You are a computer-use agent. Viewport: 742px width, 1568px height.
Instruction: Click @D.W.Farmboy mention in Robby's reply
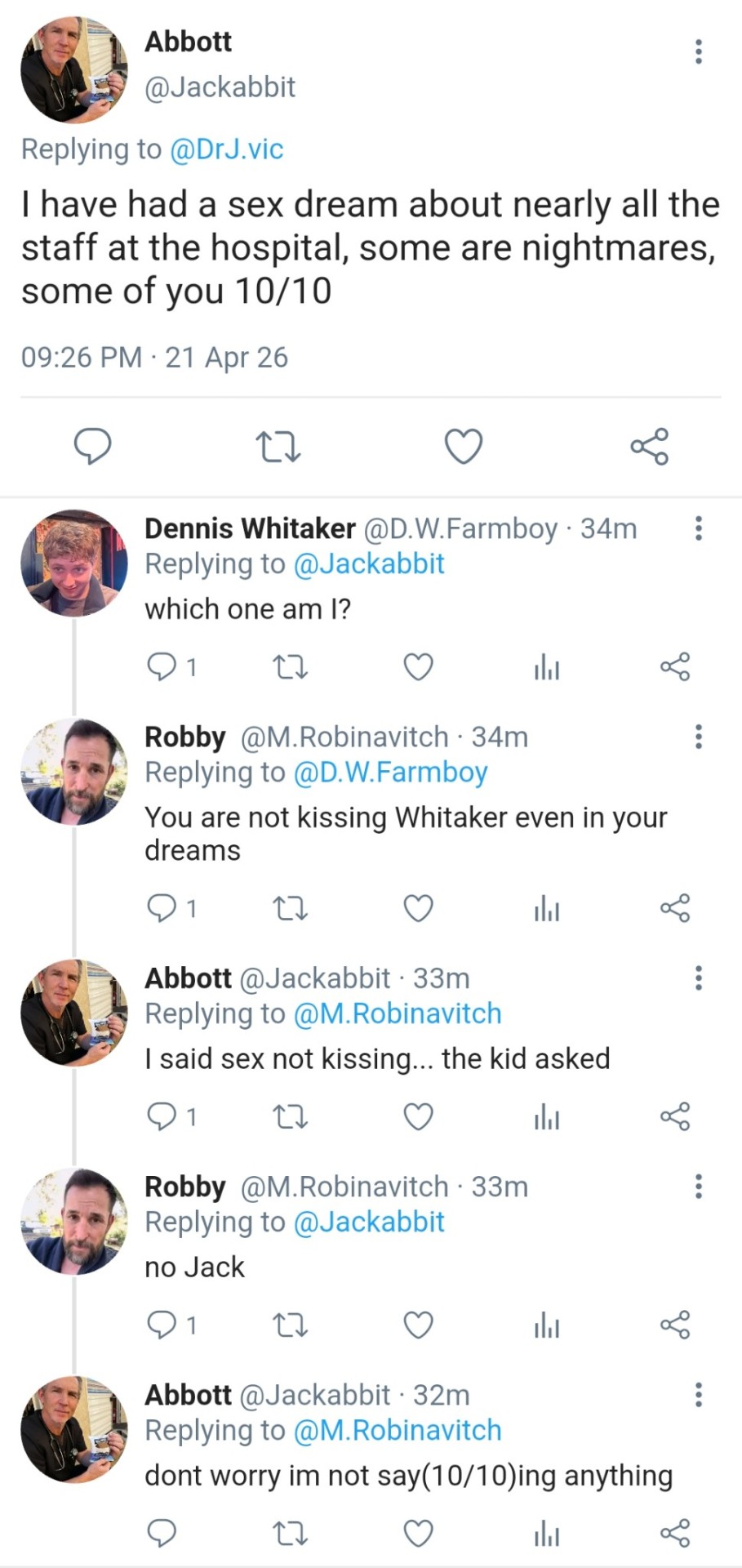[x=389, y=773]
